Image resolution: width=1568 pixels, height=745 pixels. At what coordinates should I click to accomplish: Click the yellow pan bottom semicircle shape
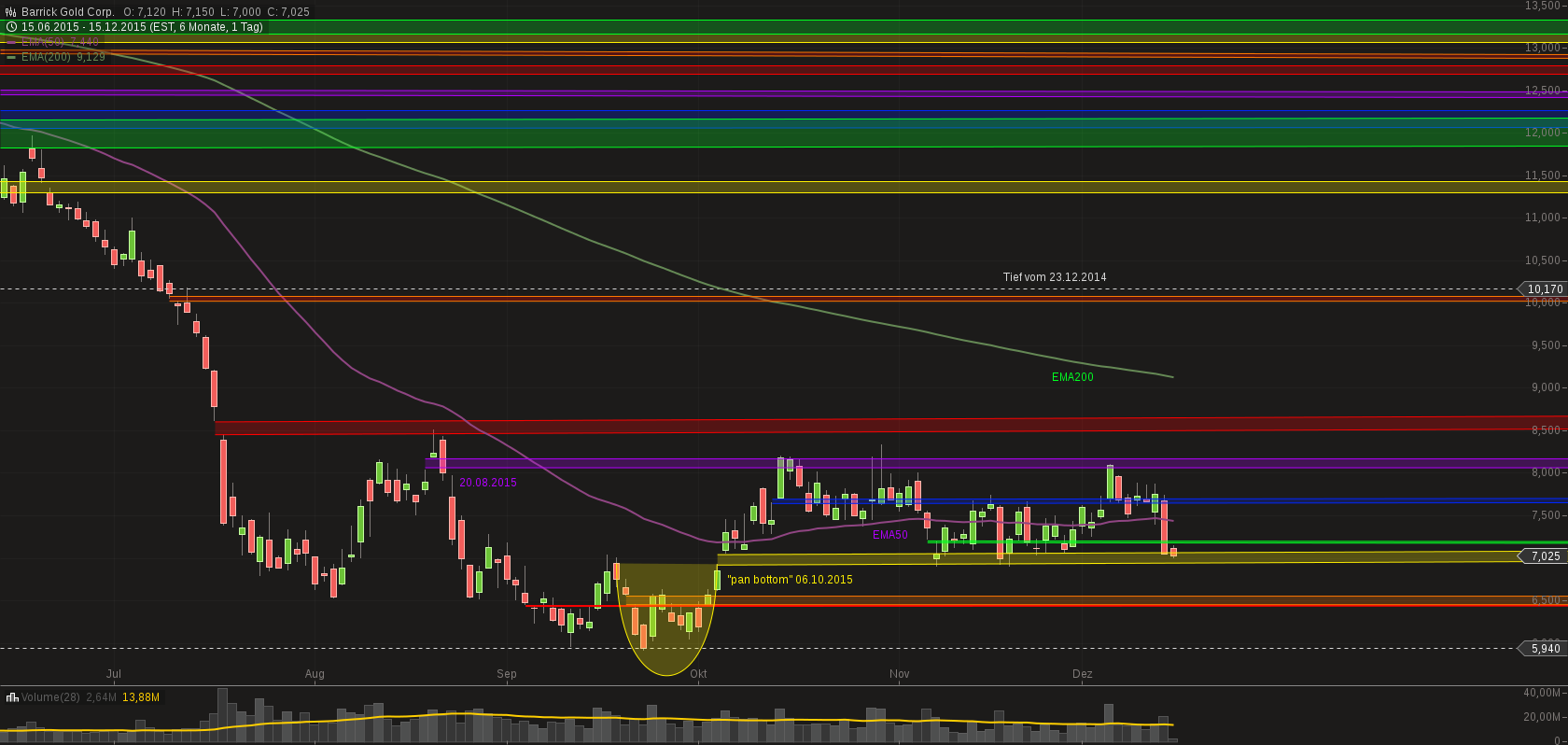(666, 618)
